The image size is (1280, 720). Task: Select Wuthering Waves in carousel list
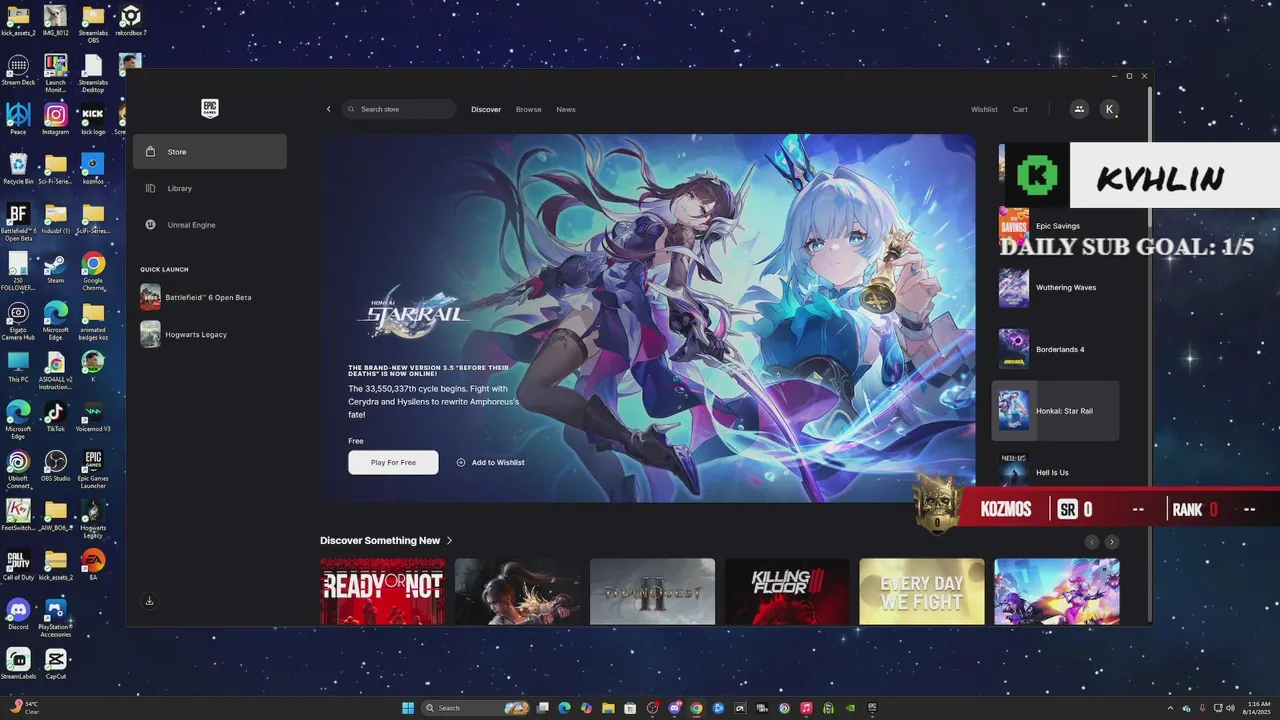click(1055, 288)
